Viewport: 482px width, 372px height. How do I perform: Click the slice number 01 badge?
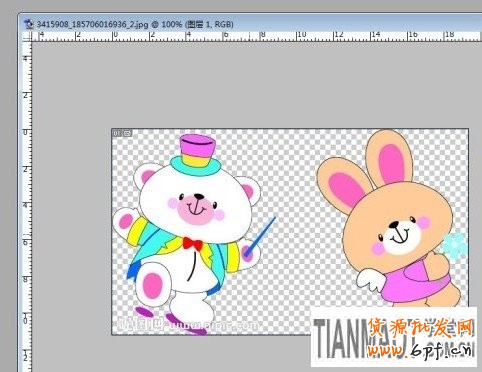117,133
